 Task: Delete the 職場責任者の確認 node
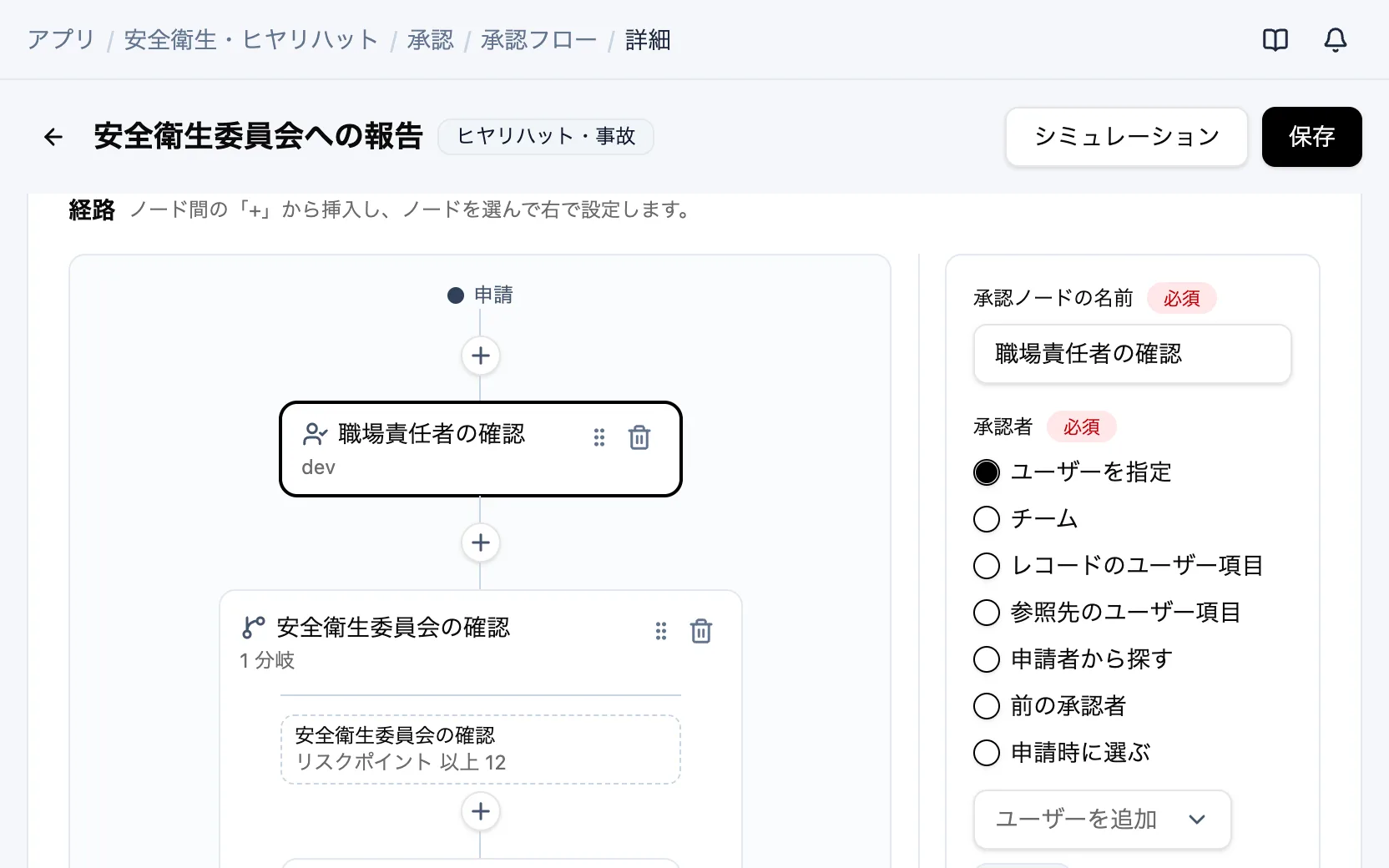point(639,437)
